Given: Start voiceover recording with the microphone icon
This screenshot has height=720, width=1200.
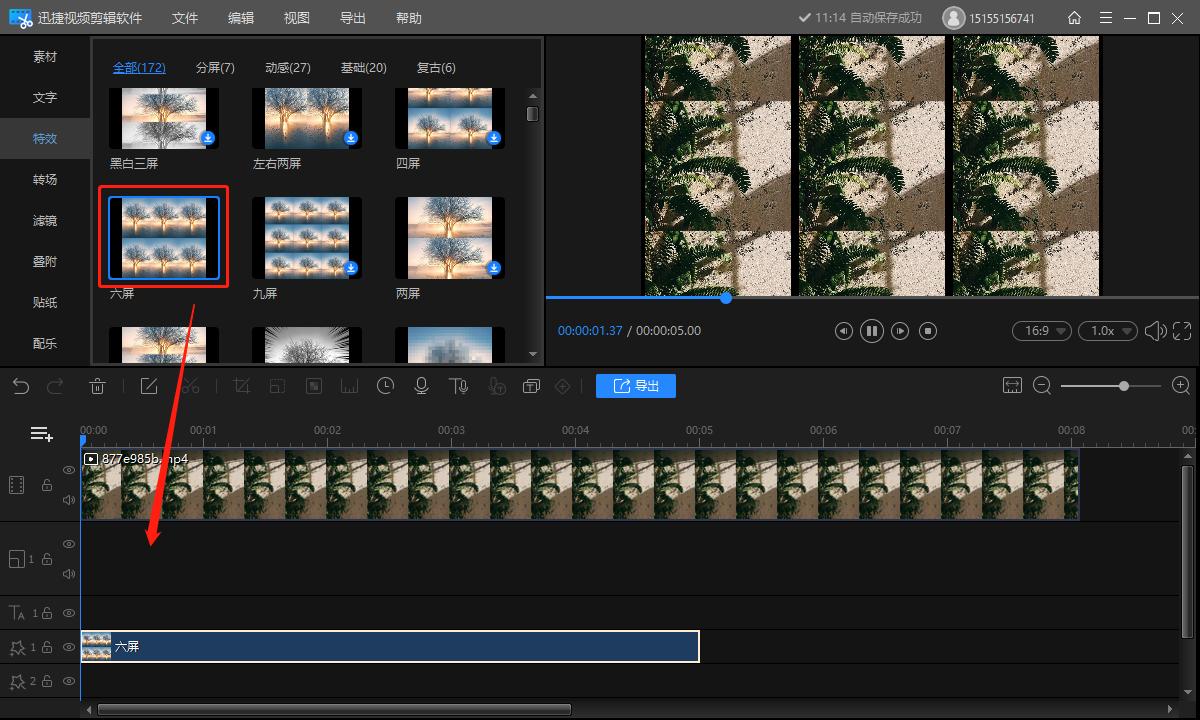Looking at the screenshot, I should (421, 386).
